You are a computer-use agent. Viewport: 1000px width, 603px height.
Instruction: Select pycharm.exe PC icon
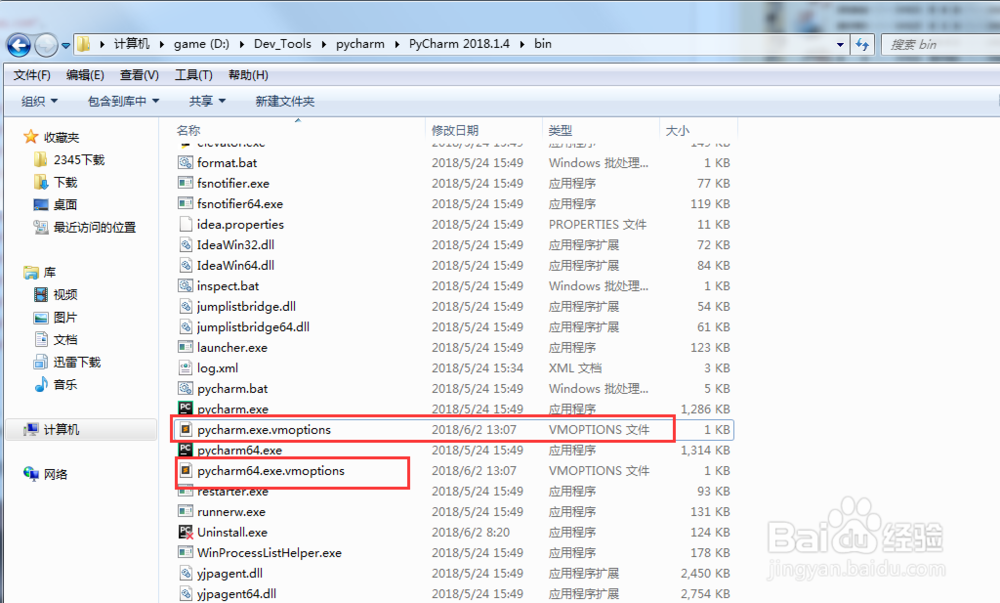point(185,409)
